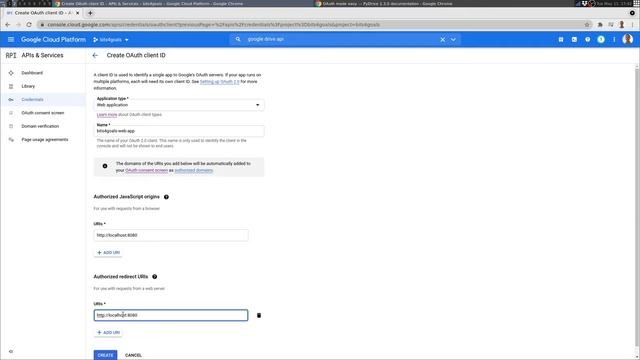Clear the search field with X
The height and width of the screenshot is (360, 640).
442,40
